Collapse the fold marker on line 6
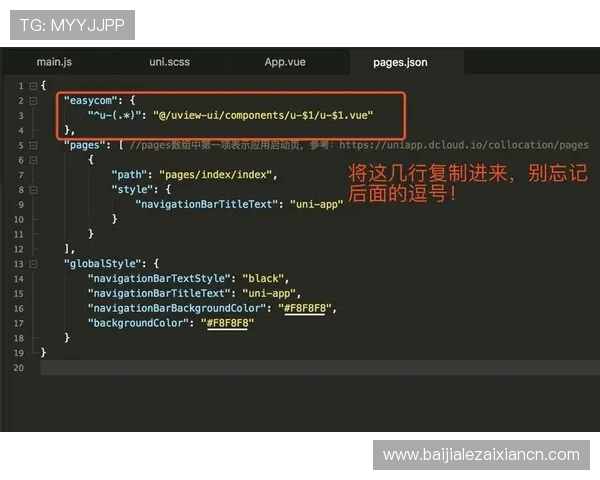 tap(33, 160)
